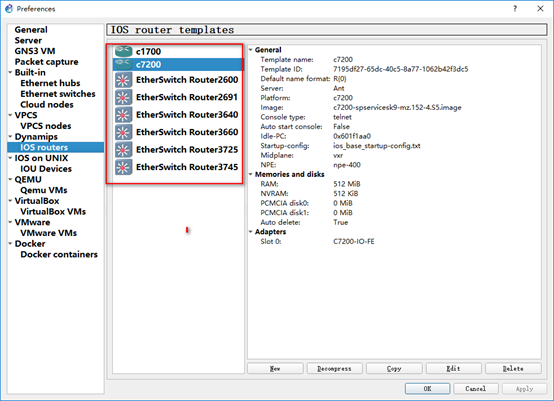Edit the selected c7200 template
This screenshot has height=401, width=554.
454,368
